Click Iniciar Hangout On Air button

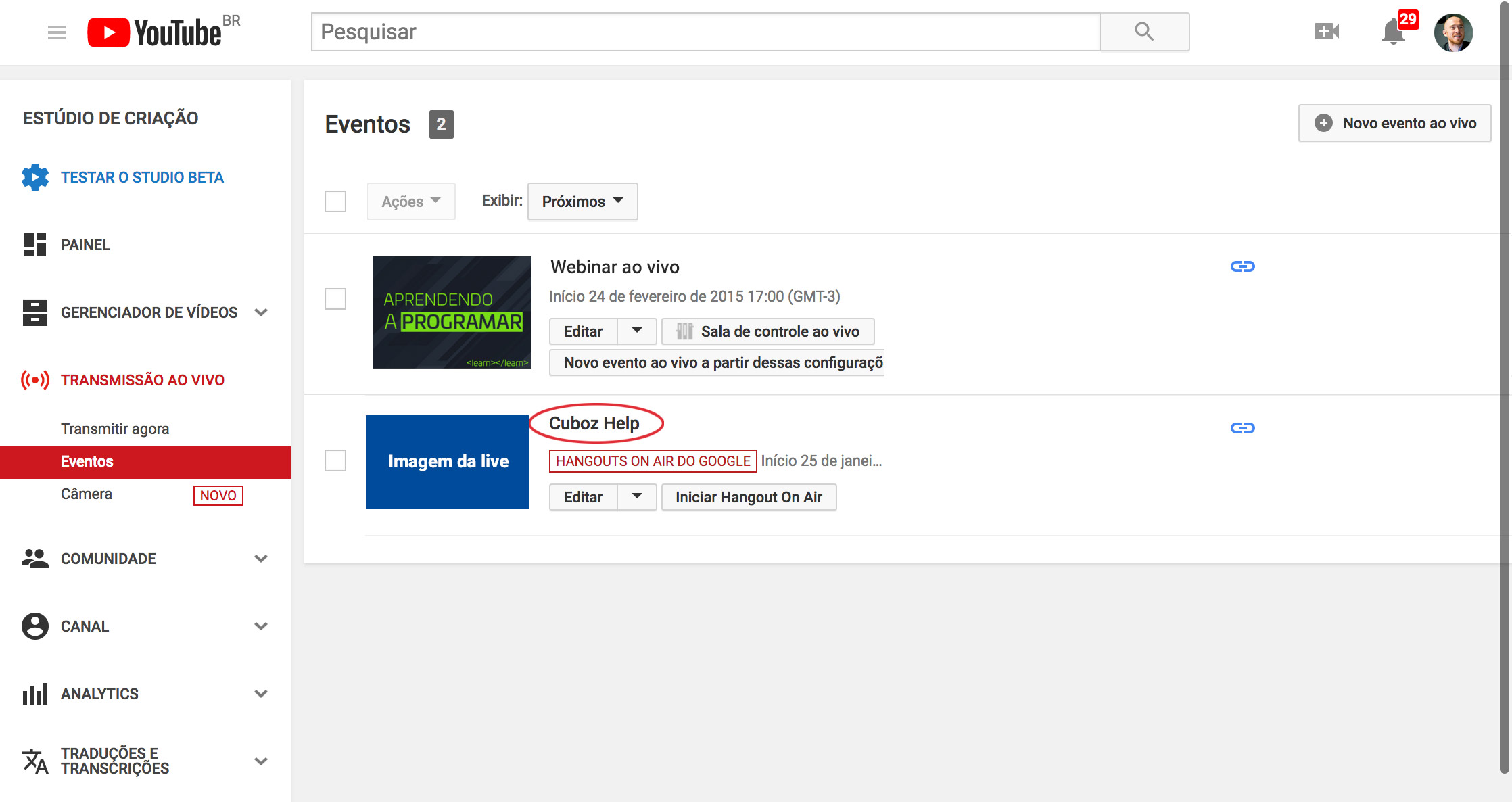(748, 497)
